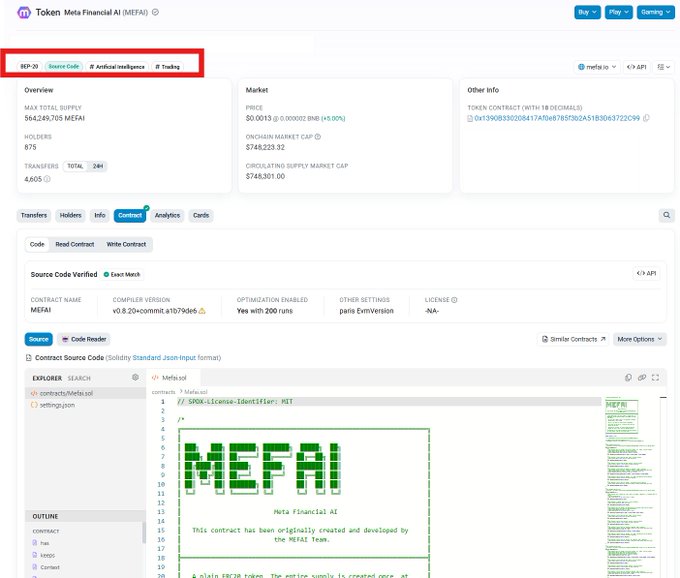Image resolution: width=680 pixels, height=578 pixels.
Task: Click the purple site logo icon
Action: [x=24, y=13]
